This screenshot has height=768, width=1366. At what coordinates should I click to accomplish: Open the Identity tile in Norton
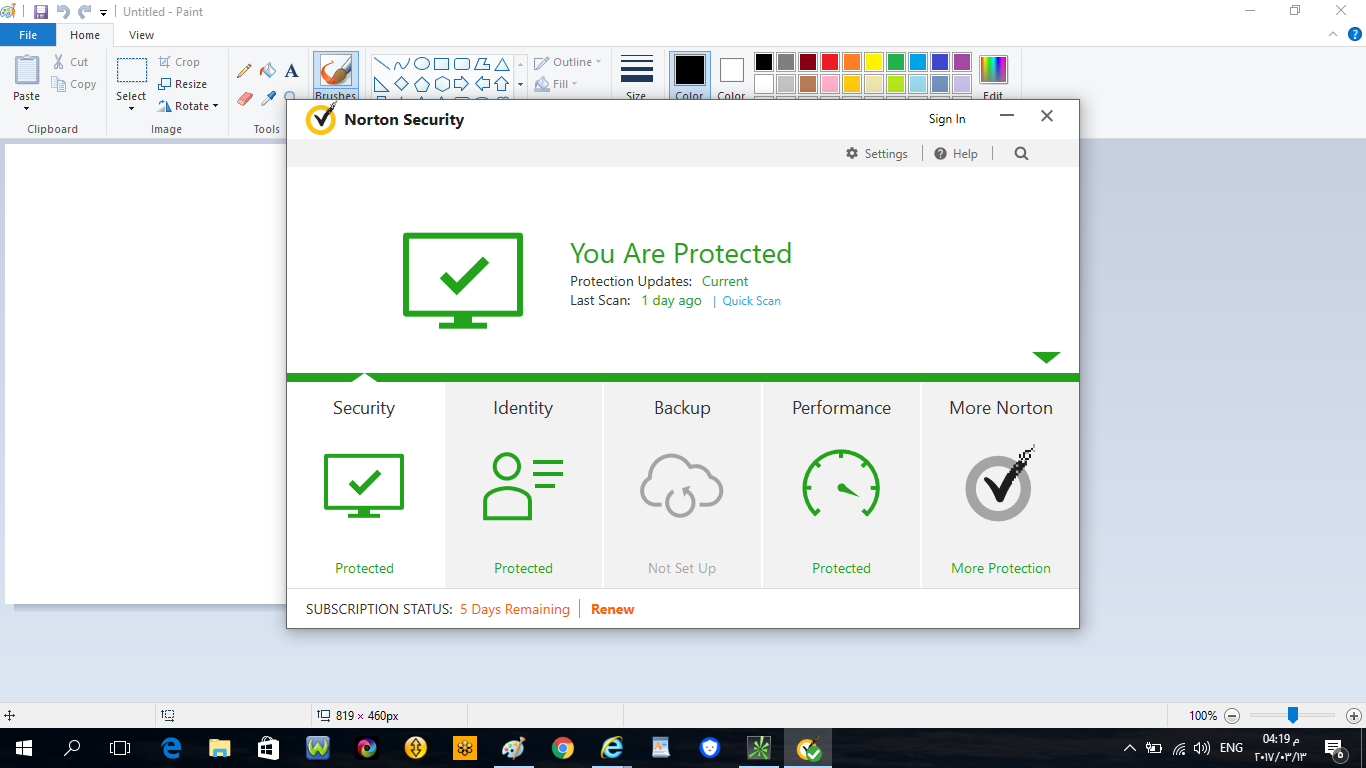click(523, 485)
